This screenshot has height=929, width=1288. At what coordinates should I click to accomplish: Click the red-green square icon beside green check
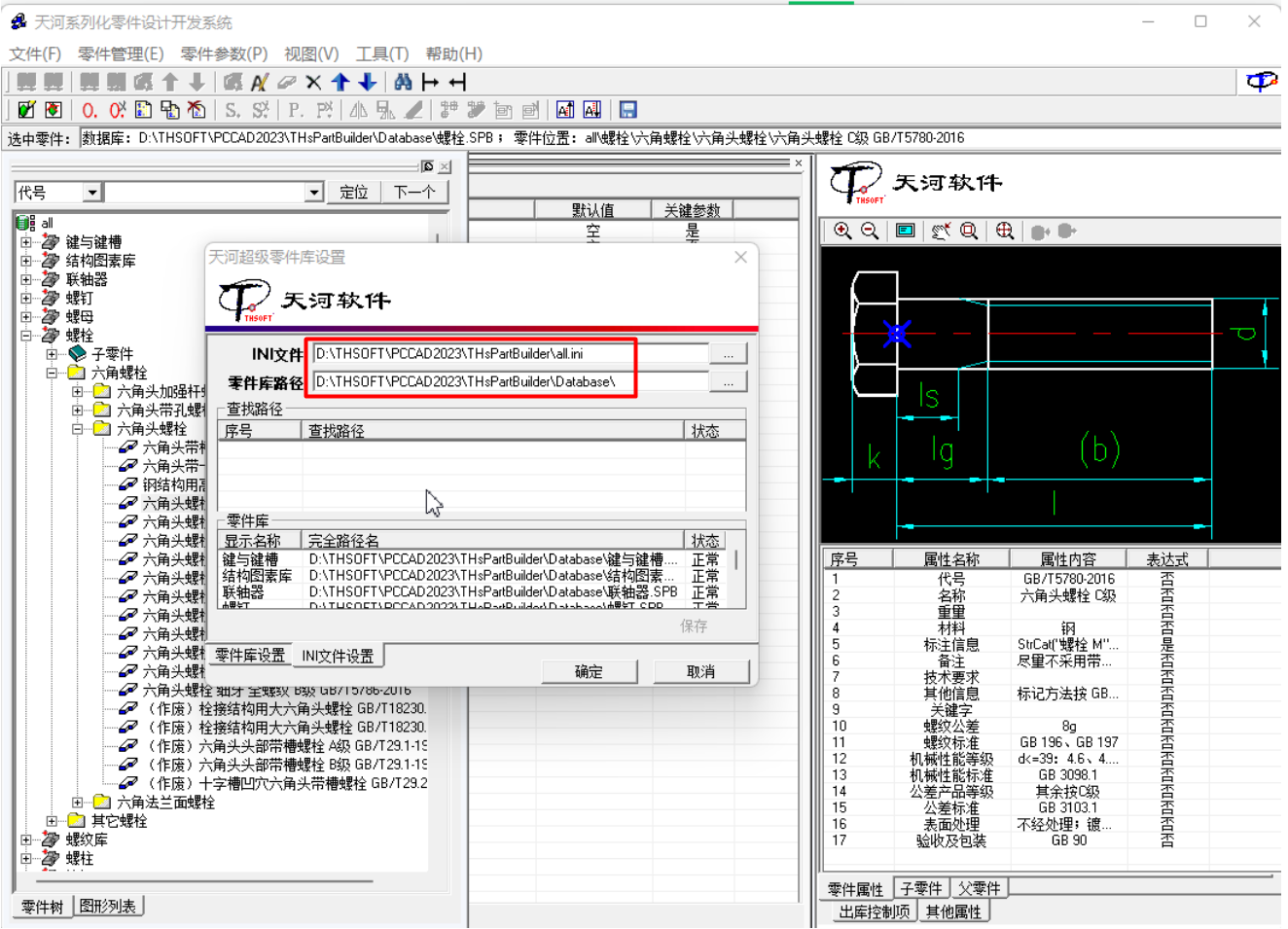pos(54,110)
